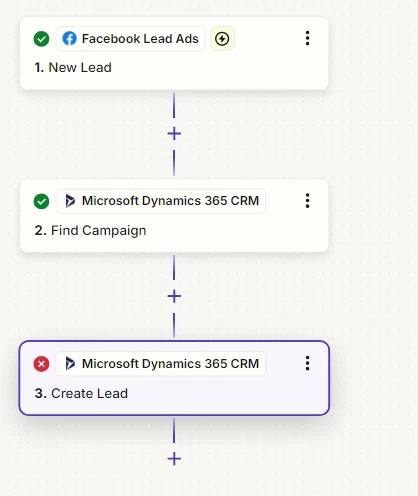The height and width of the screenshot is (496, 418).
Task: Open three-dot menu on Find Campaign step
Action: click(x=307, y=201)
